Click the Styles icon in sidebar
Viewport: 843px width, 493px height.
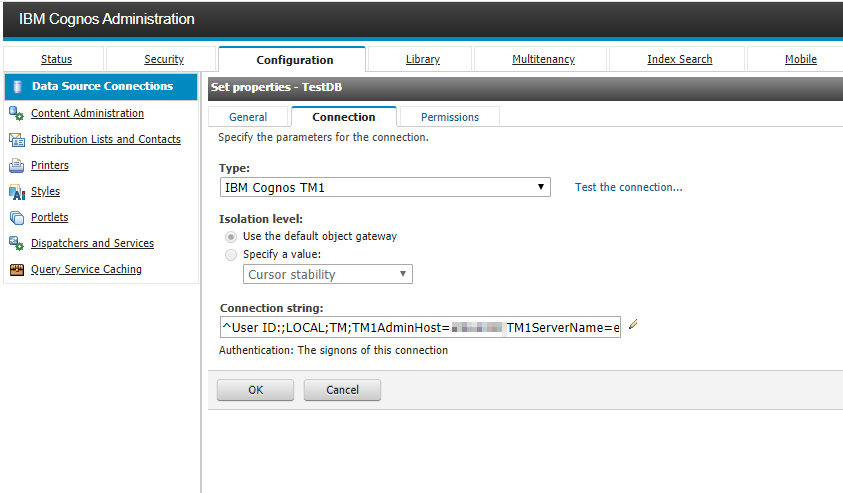pos(17,192)
